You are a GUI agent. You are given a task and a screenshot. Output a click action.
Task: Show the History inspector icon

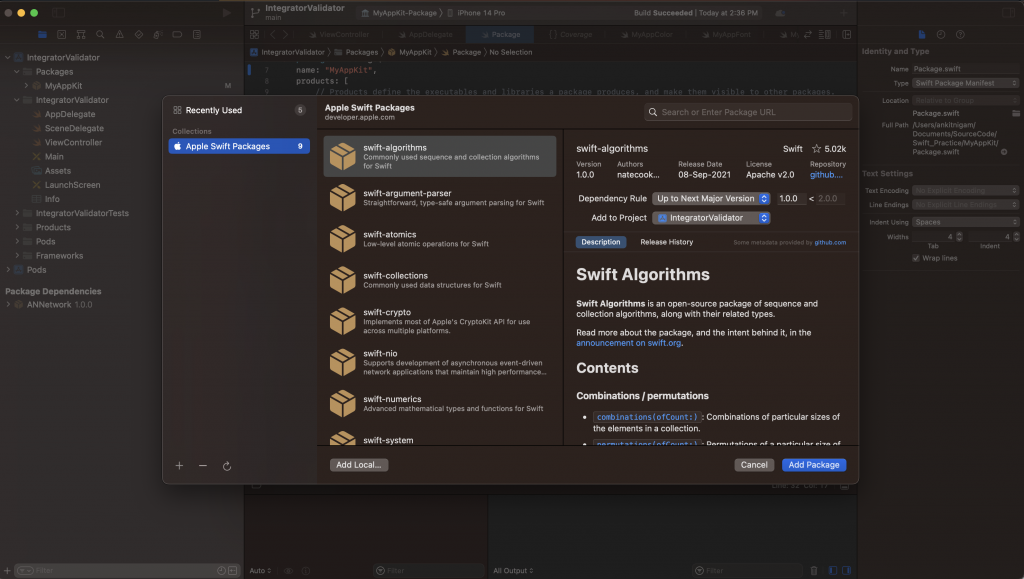(x=941, y=35)
